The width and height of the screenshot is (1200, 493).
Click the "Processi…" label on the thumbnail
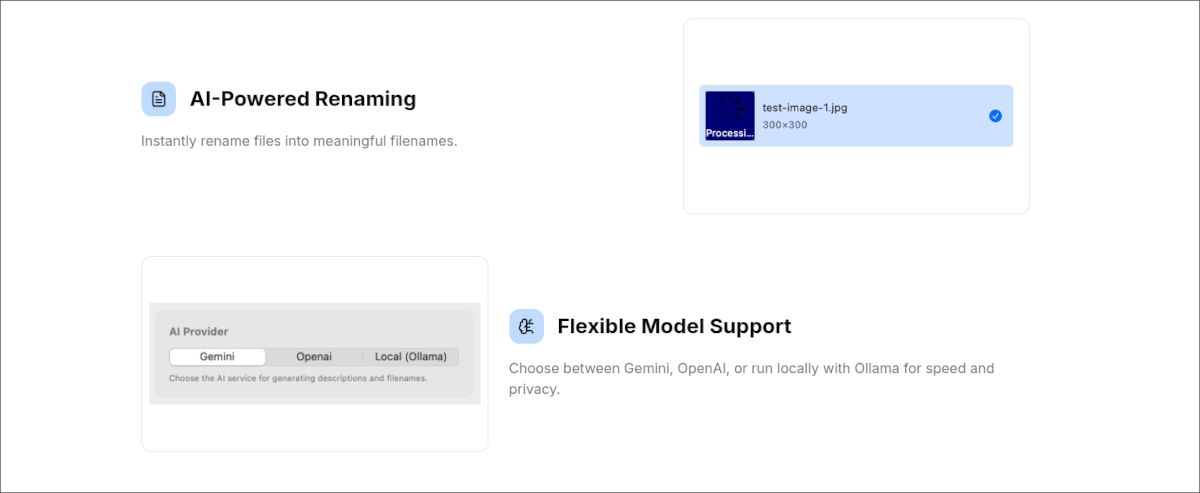(x=730, y=133)
